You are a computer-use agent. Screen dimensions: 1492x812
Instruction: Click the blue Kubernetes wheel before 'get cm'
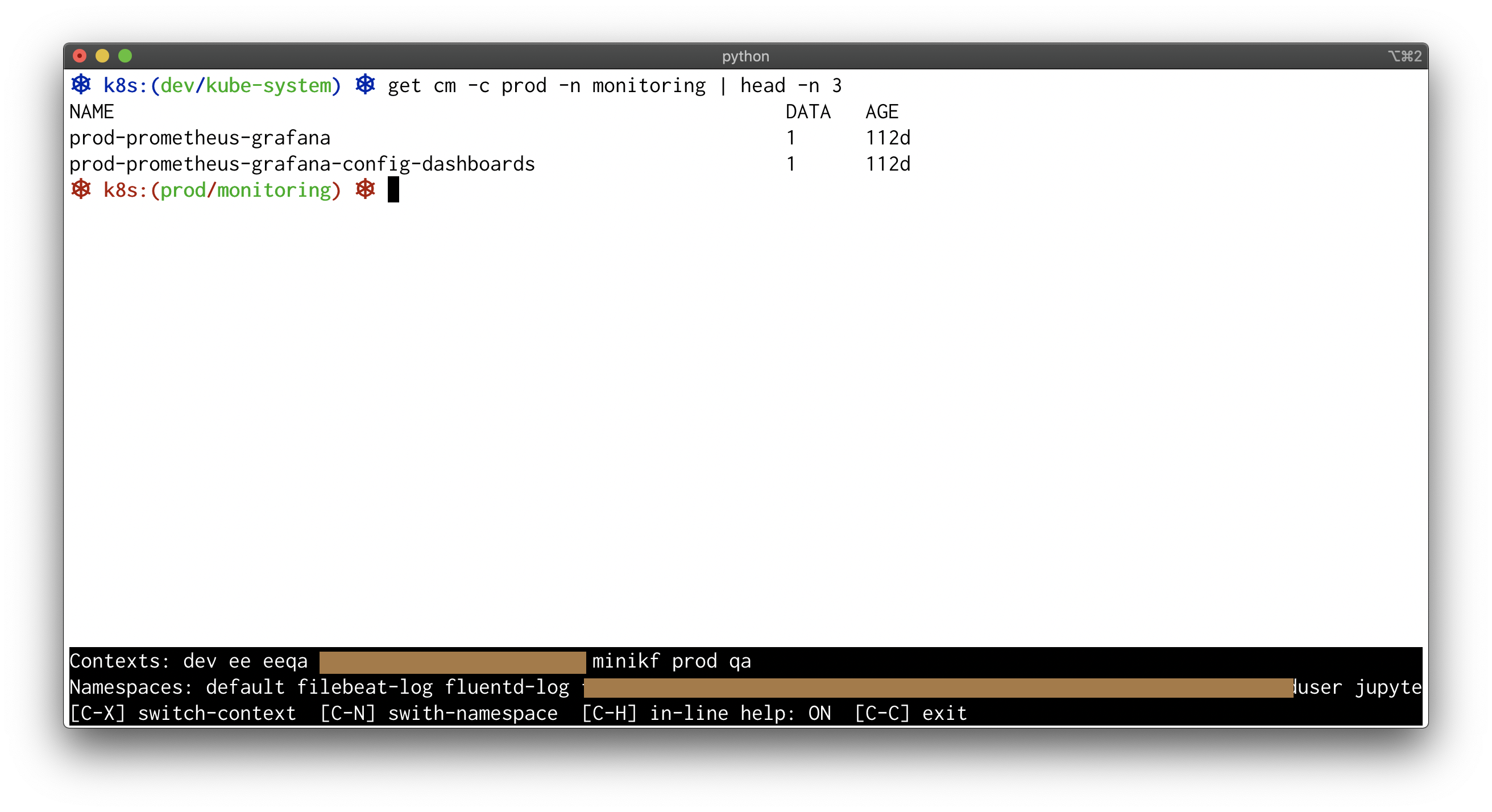tap(366, 85)
